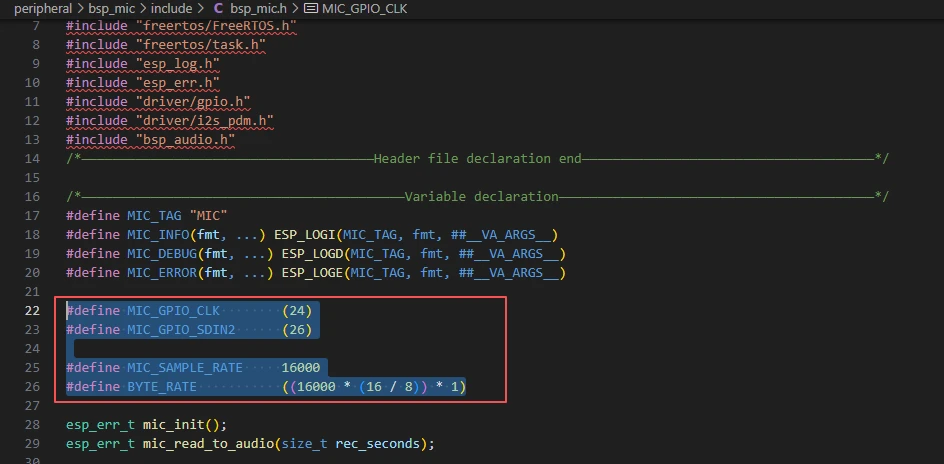Click line number 22 in the gutter

click(32, 310)
